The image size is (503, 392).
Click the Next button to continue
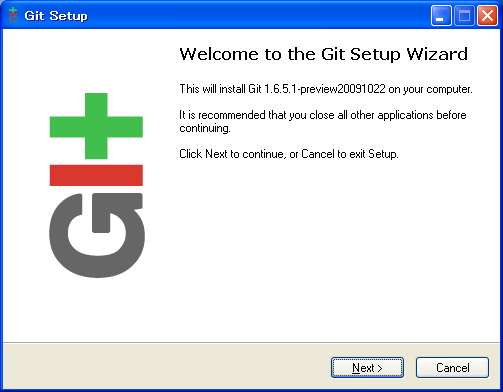[367, 368]
